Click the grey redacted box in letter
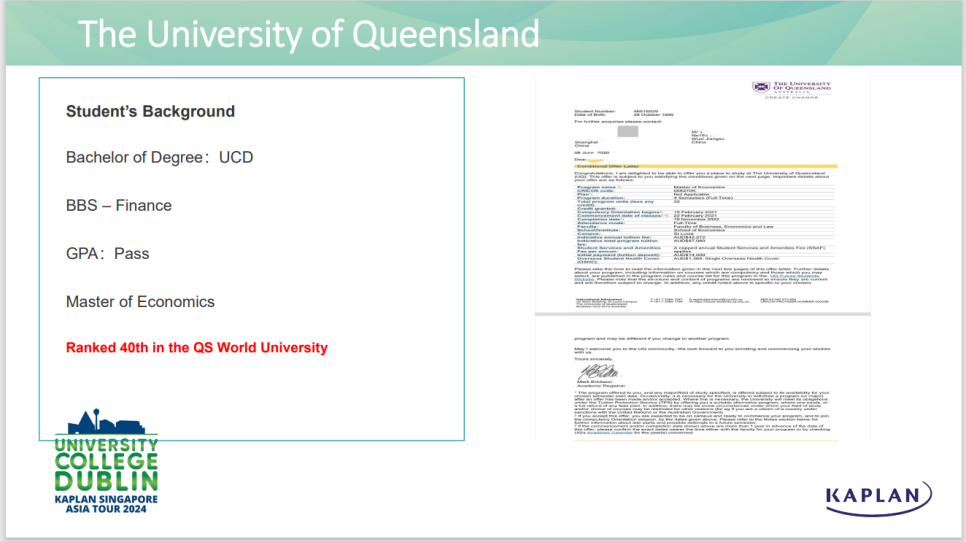 click(x=628, y=131)
